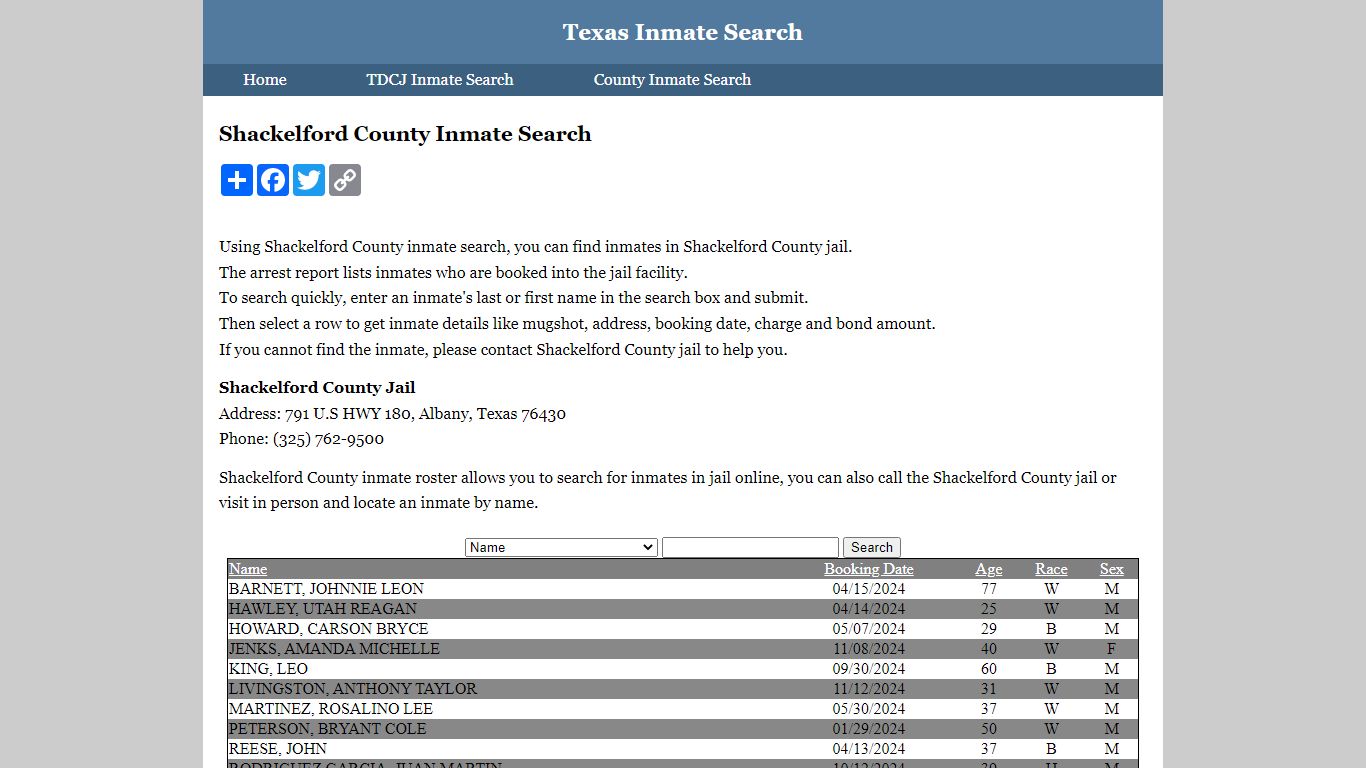Click the Shackelford County Inmate Search heading
Viewport: 1366px width, 768px height.
pyautogui.click(x=405, y=134)
